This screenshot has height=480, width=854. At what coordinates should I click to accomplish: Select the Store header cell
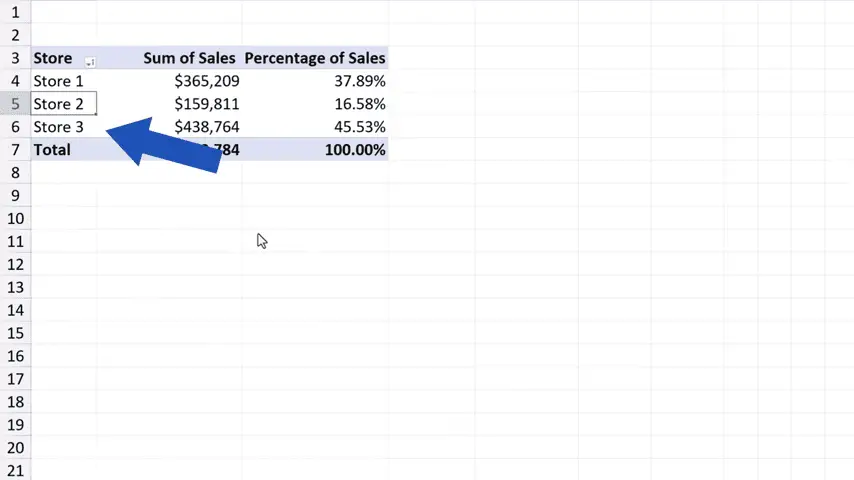click(54, 58)
